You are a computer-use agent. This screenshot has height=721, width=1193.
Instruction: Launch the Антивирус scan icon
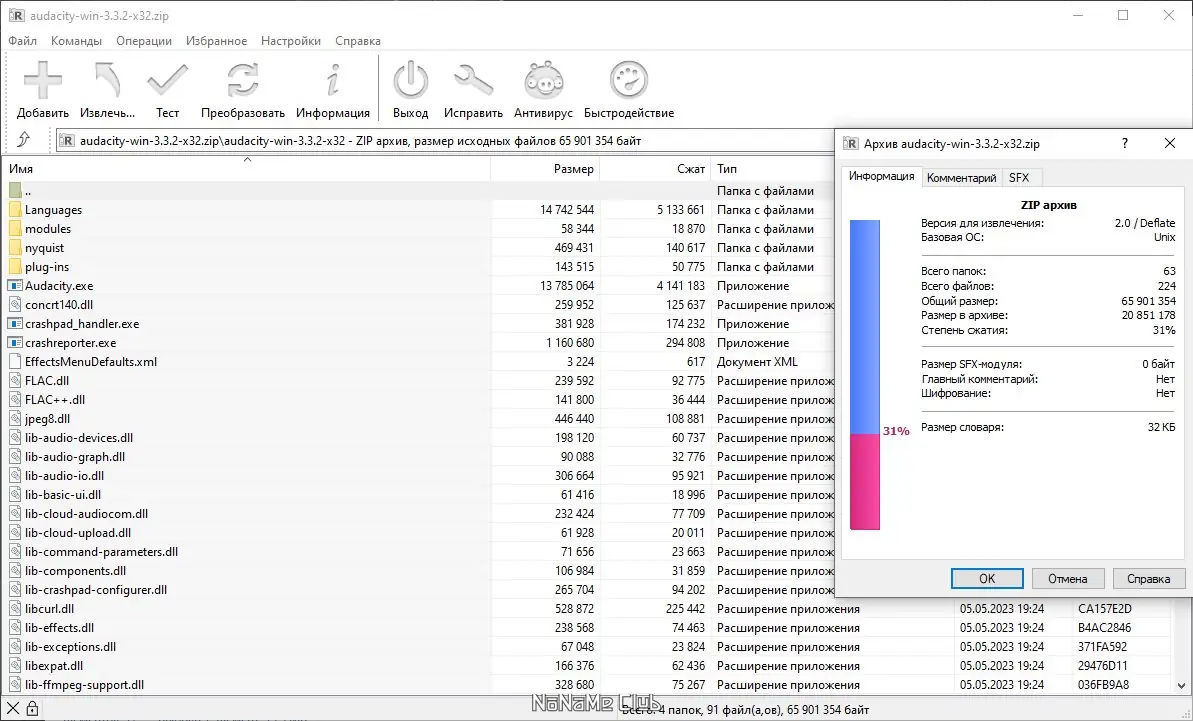click(543, 80)
